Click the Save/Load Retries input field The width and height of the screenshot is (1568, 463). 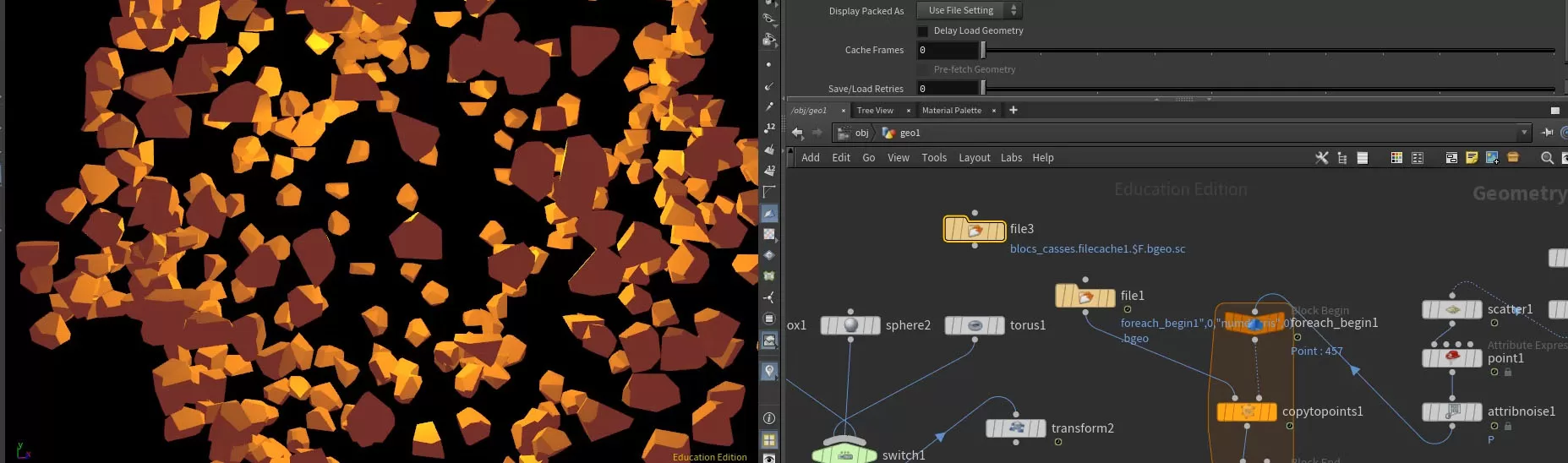click(x=947, y=89)
